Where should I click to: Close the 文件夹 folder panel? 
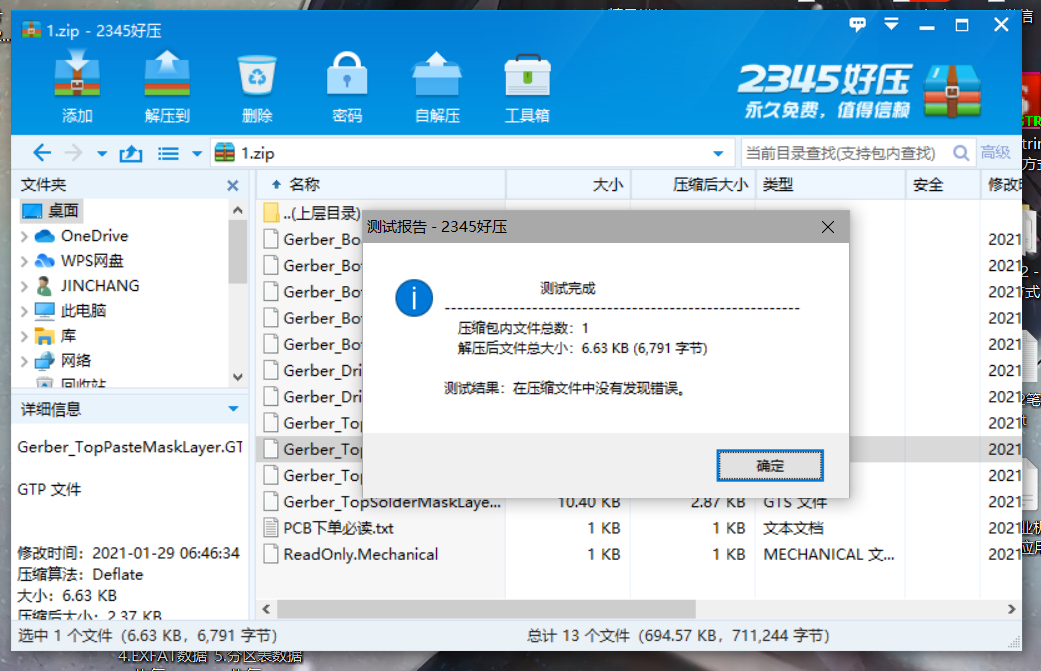coord(232,185)
